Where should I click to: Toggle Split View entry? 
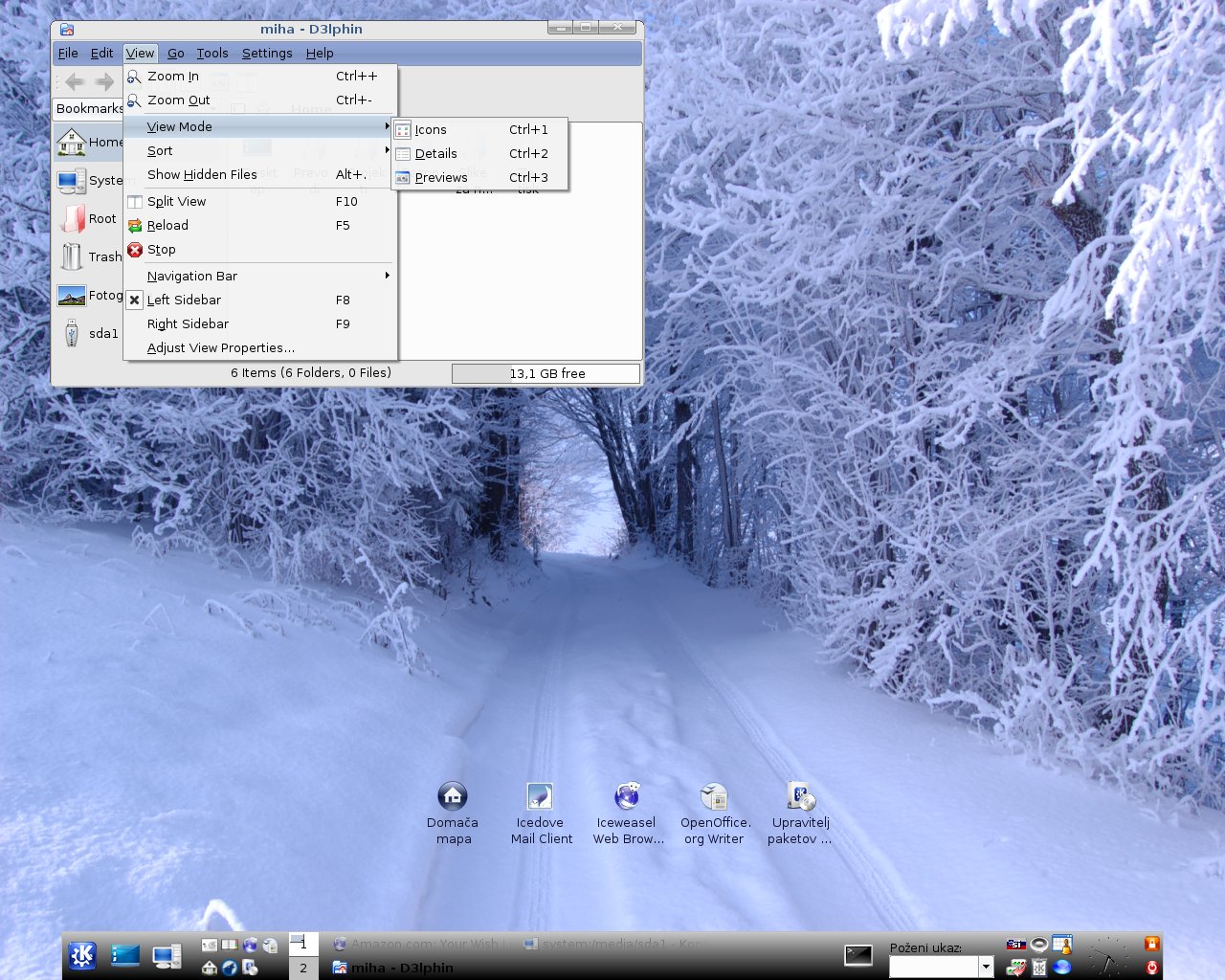[259, 202]
